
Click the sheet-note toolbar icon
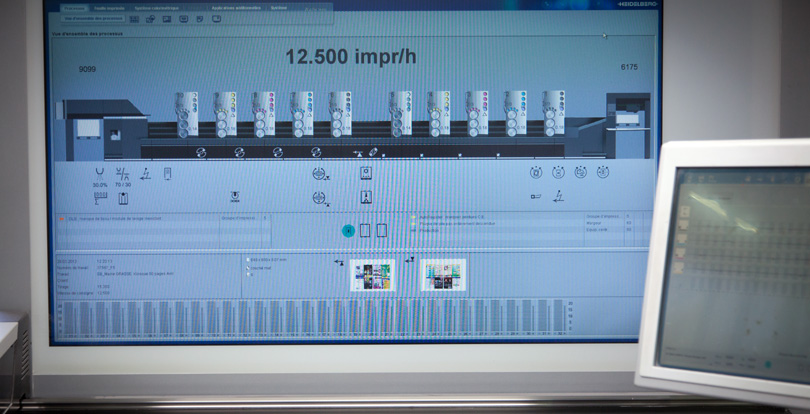click(x=200, y=19)
